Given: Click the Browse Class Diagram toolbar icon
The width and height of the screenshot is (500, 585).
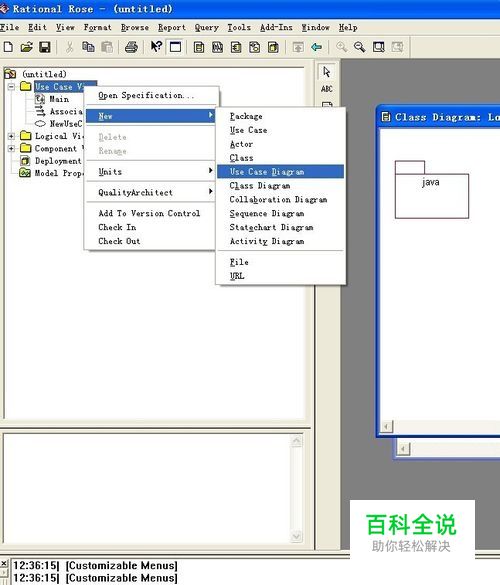Looking at the screenshot, I should click(199, 47).
